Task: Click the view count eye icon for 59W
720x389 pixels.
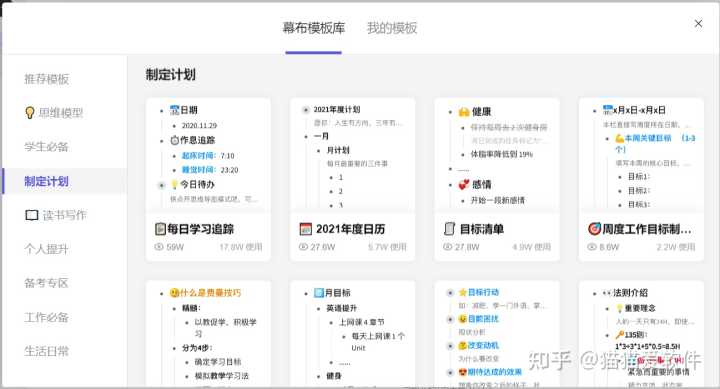Action: [159, 247]
